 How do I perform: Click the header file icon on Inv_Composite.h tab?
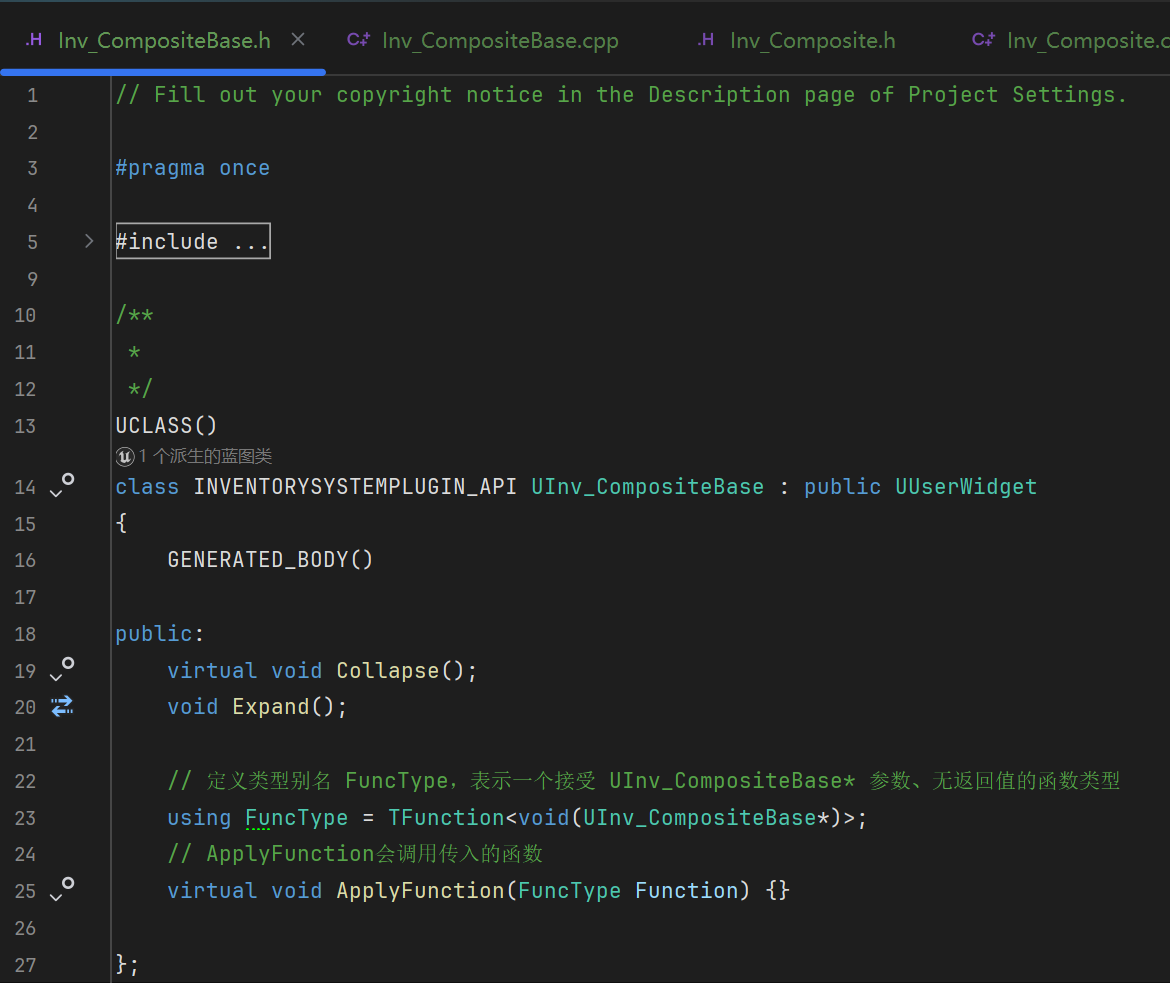[x=705, y=40]
